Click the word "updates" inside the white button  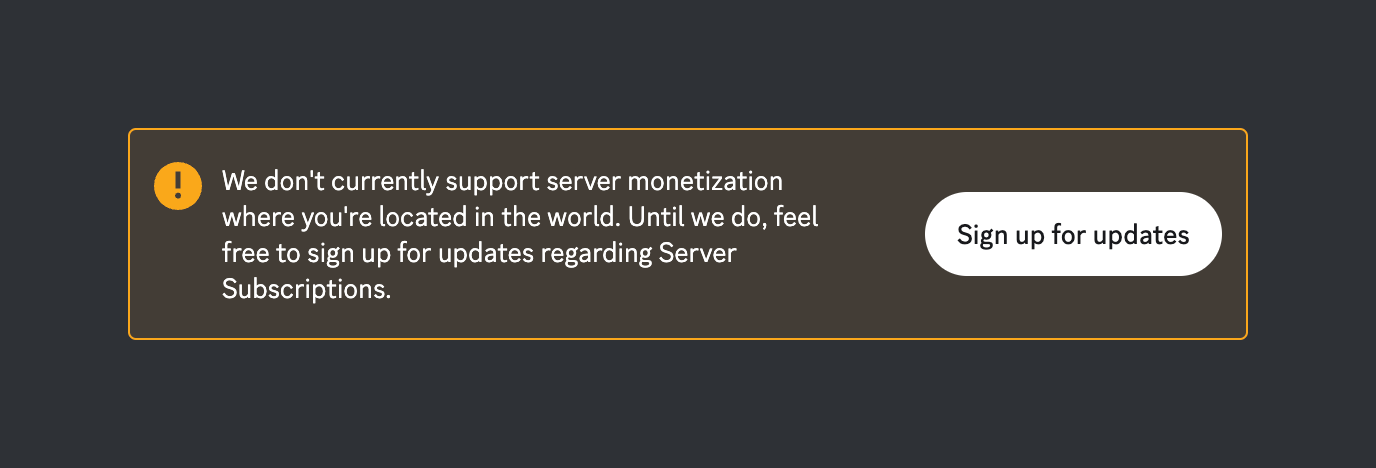click(1141, 235)
